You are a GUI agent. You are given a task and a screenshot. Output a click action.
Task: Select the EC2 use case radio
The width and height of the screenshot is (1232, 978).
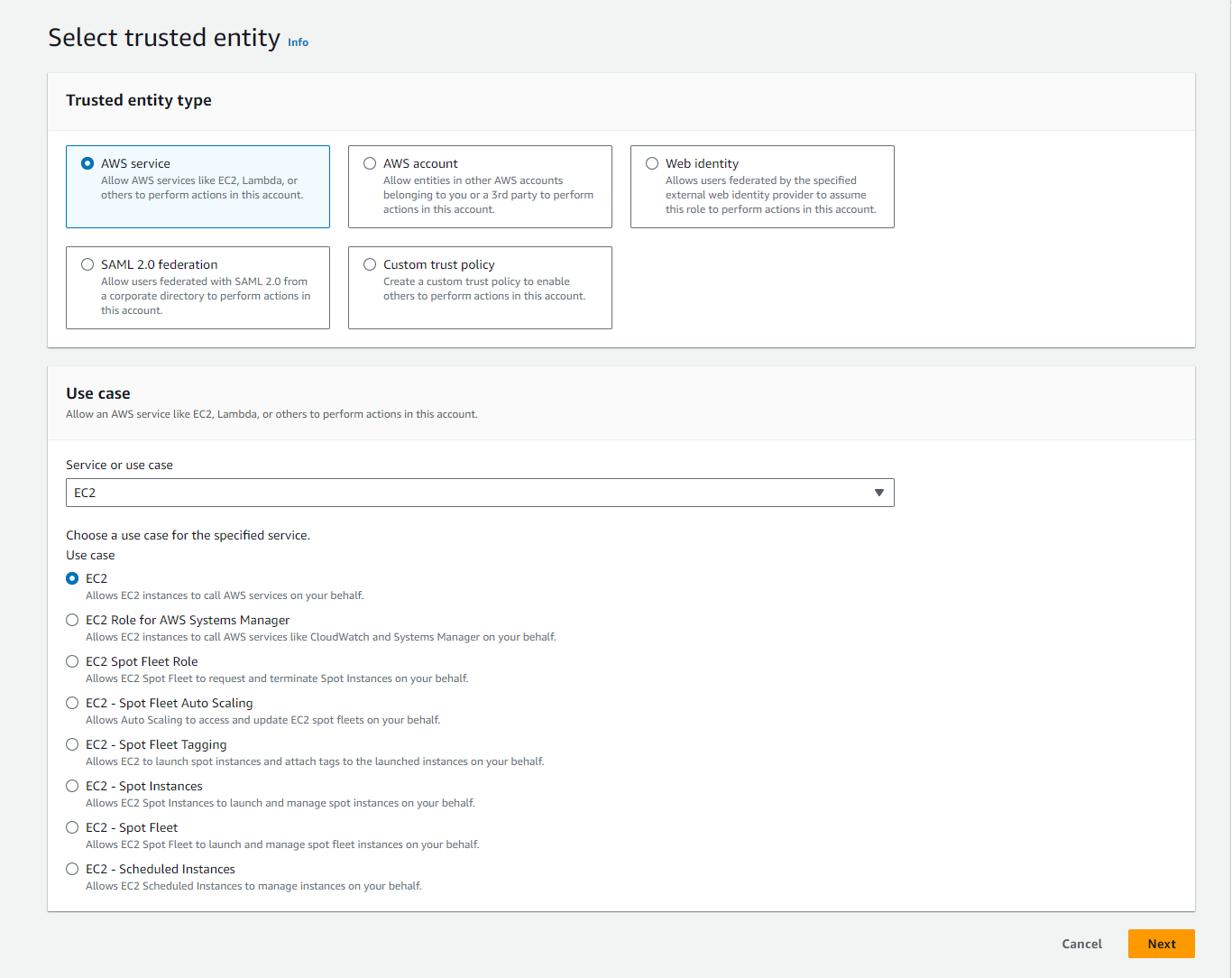[x=72, y=578]
